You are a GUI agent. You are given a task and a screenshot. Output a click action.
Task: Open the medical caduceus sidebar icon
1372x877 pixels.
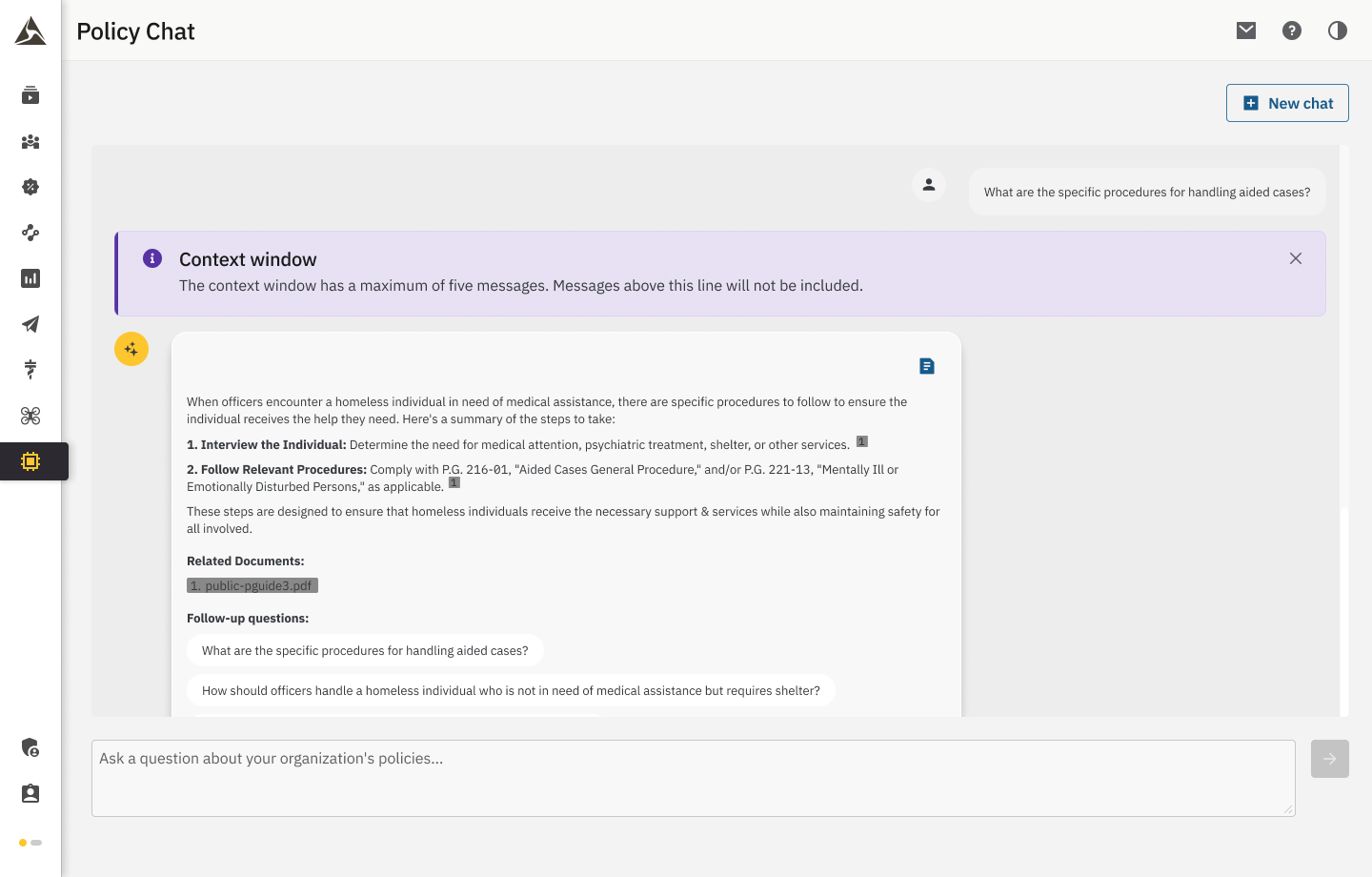pos(30,369)
